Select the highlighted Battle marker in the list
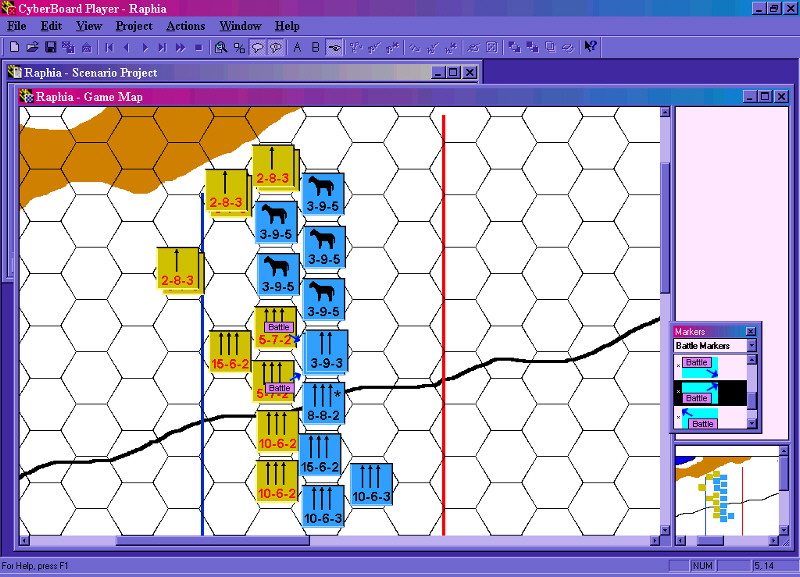The width and height of the screenshot is (800, 577). click(x=711, y=393)
